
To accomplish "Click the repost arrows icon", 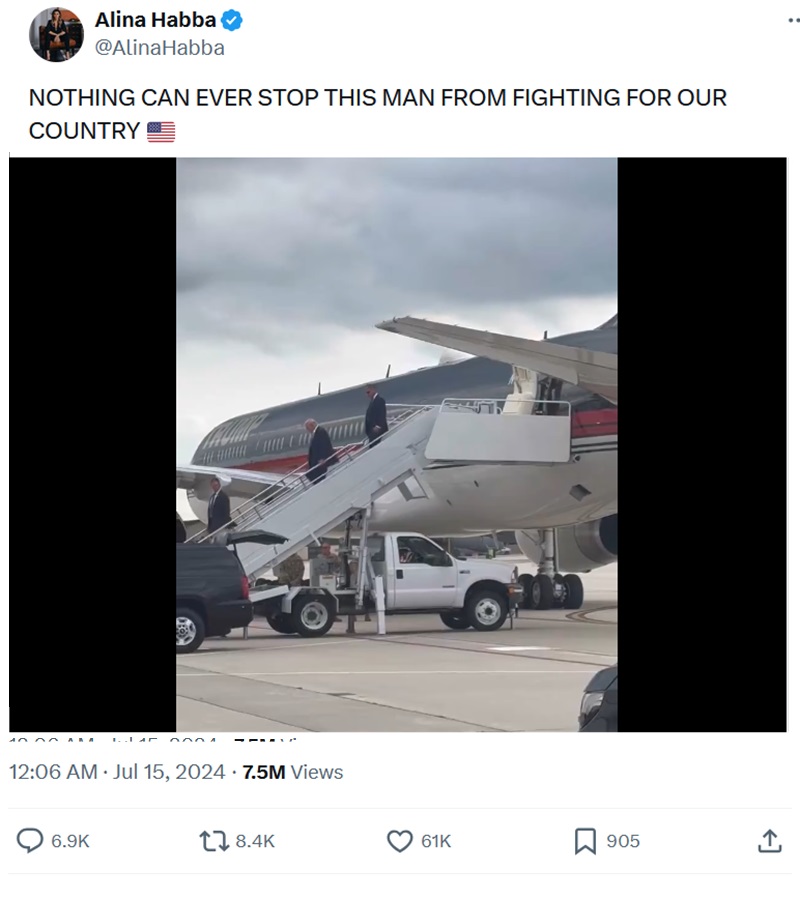I will 213,841.
